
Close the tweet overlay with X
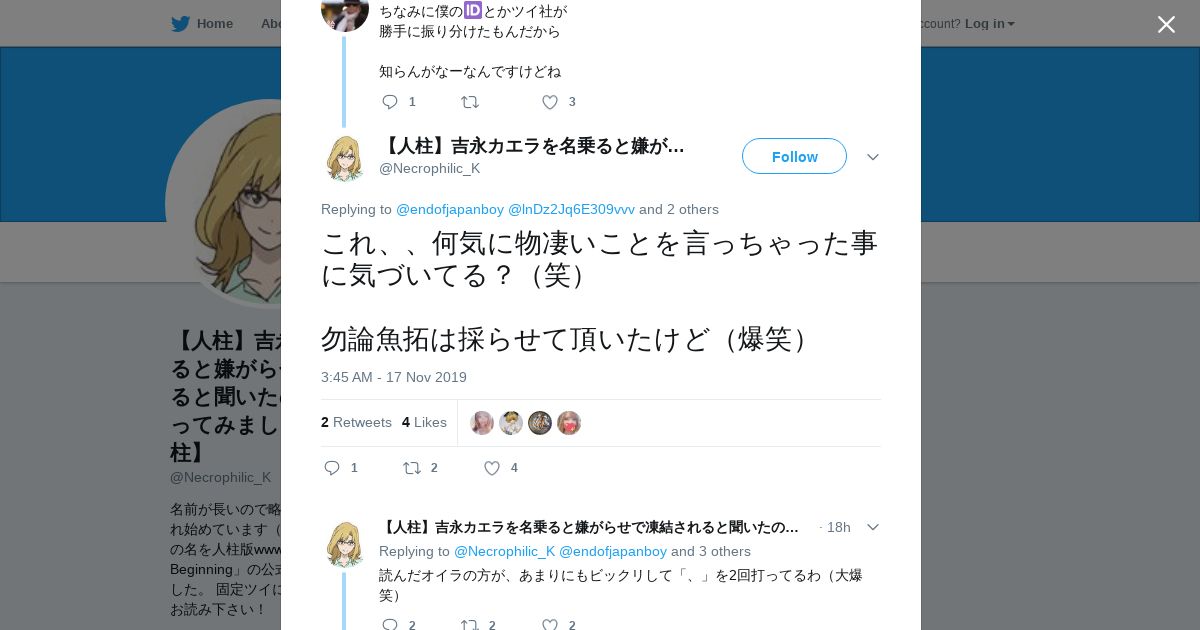(1166, 24)
